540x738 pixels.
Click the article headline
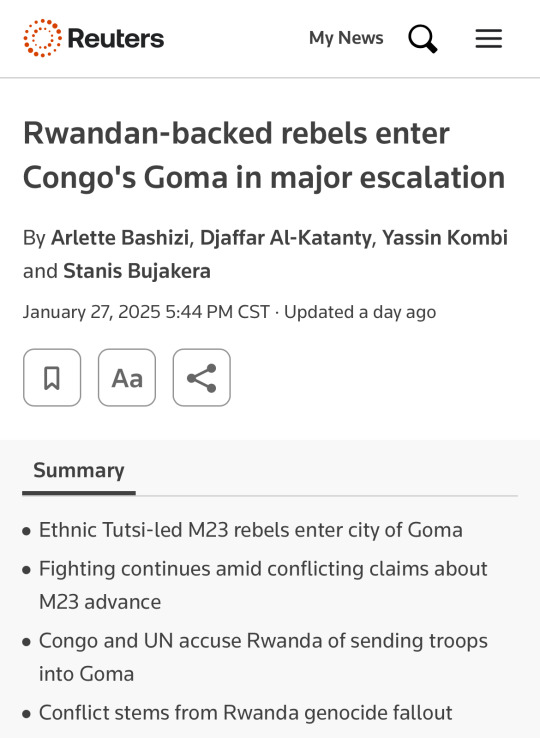click(264, 155)
